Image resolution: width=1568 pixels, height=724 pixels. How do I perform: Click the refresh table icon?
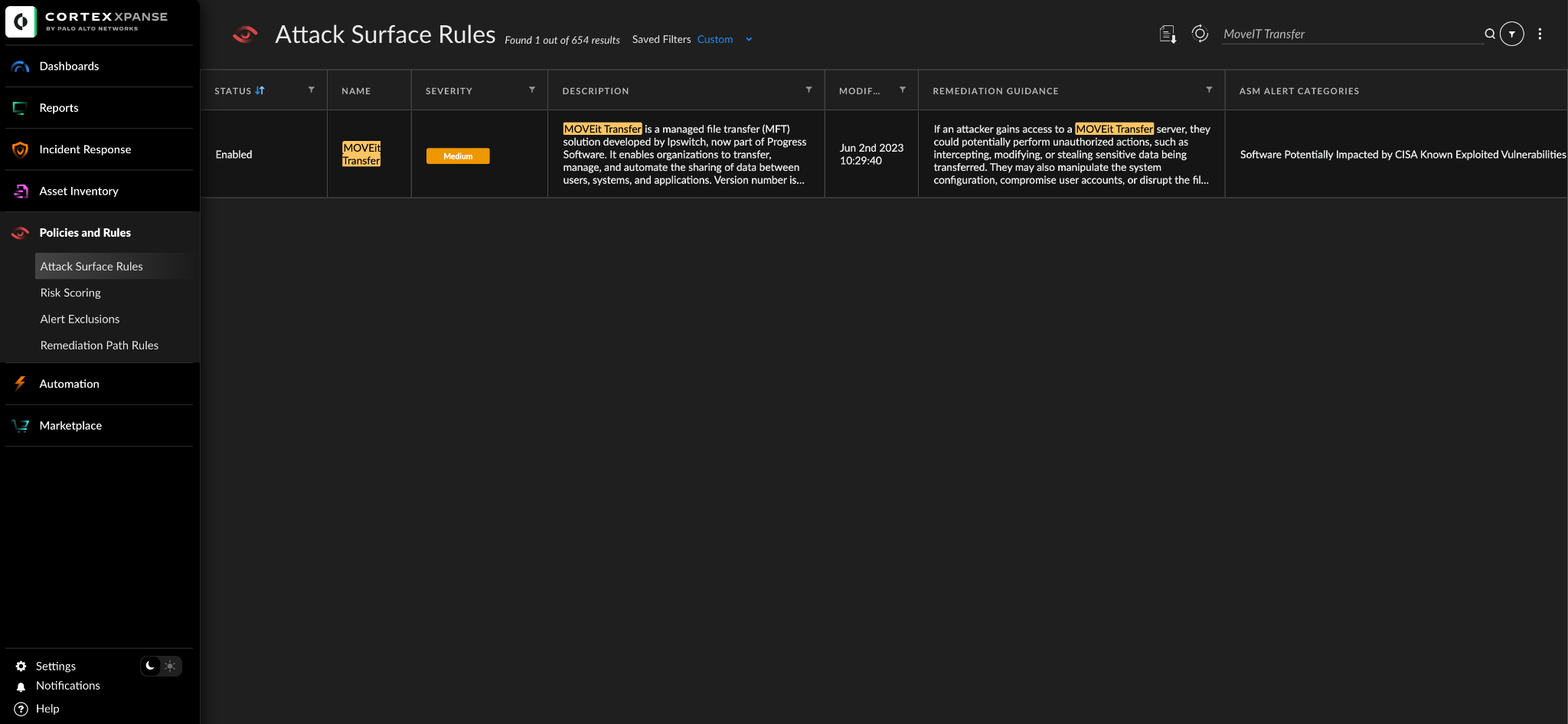[1200, 34]
